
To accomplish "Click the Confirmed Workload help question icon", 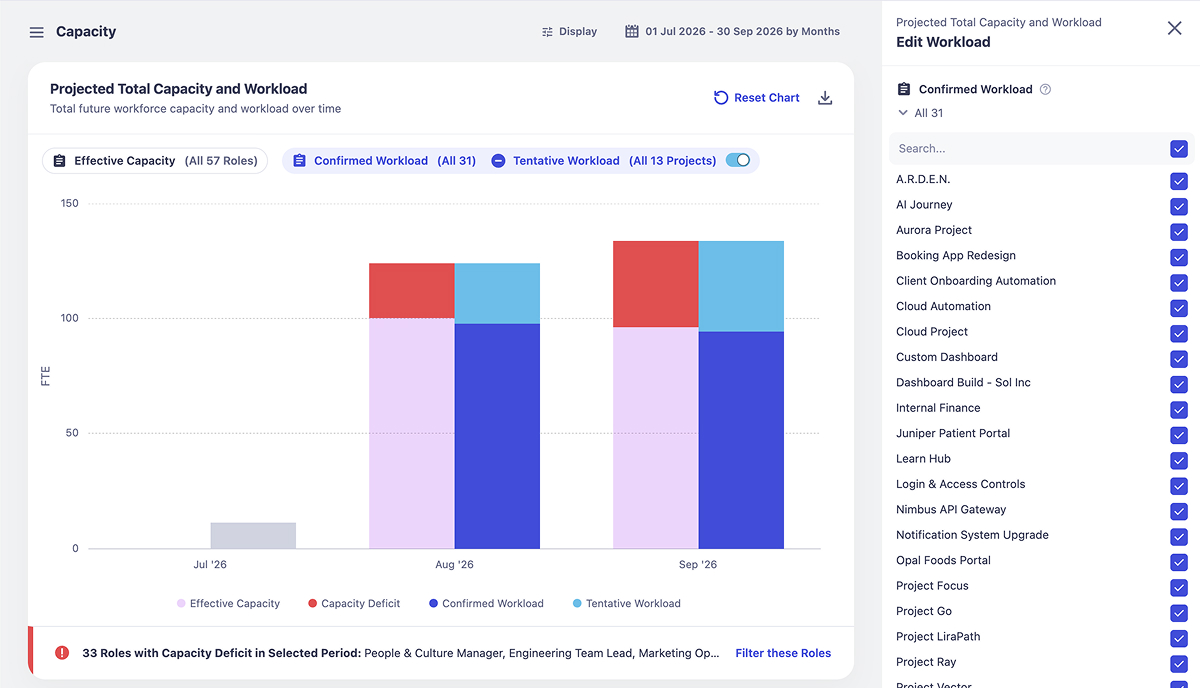I will (x=1046, y=89).
